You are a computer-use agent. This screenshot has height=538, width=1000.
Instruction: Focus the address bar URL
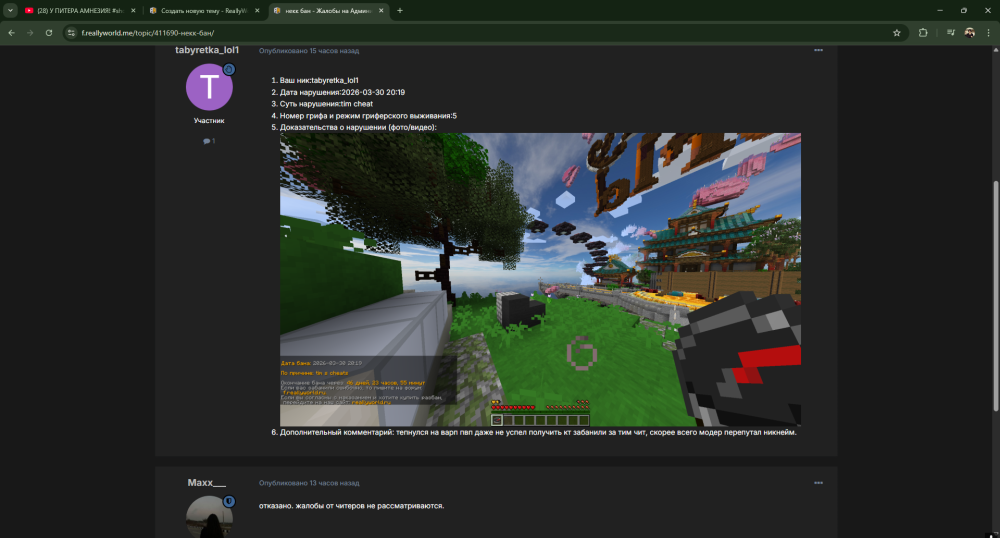(x=148, y=33)
